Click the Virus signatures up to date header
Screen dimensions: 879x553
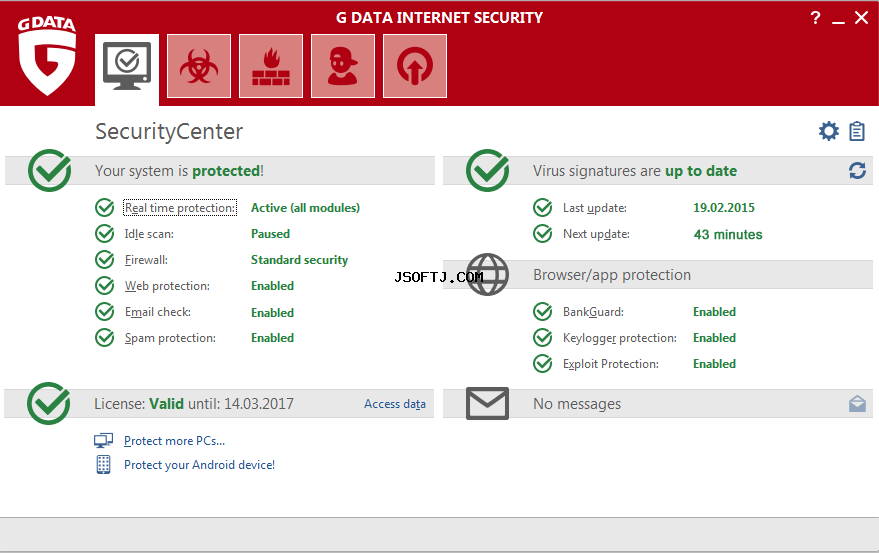[635, 171]
